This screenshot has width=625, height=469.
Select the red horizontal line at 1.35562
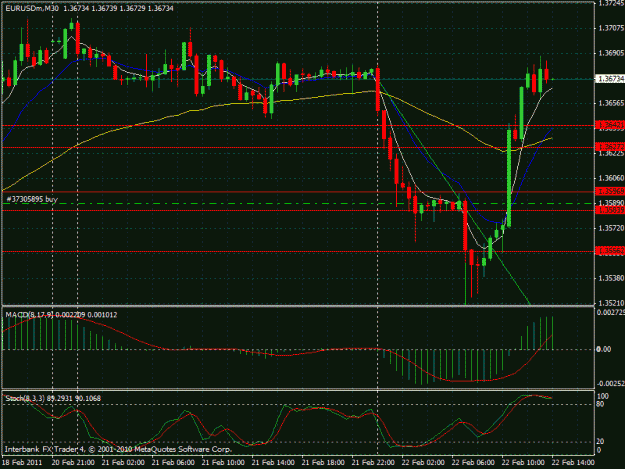298,251
